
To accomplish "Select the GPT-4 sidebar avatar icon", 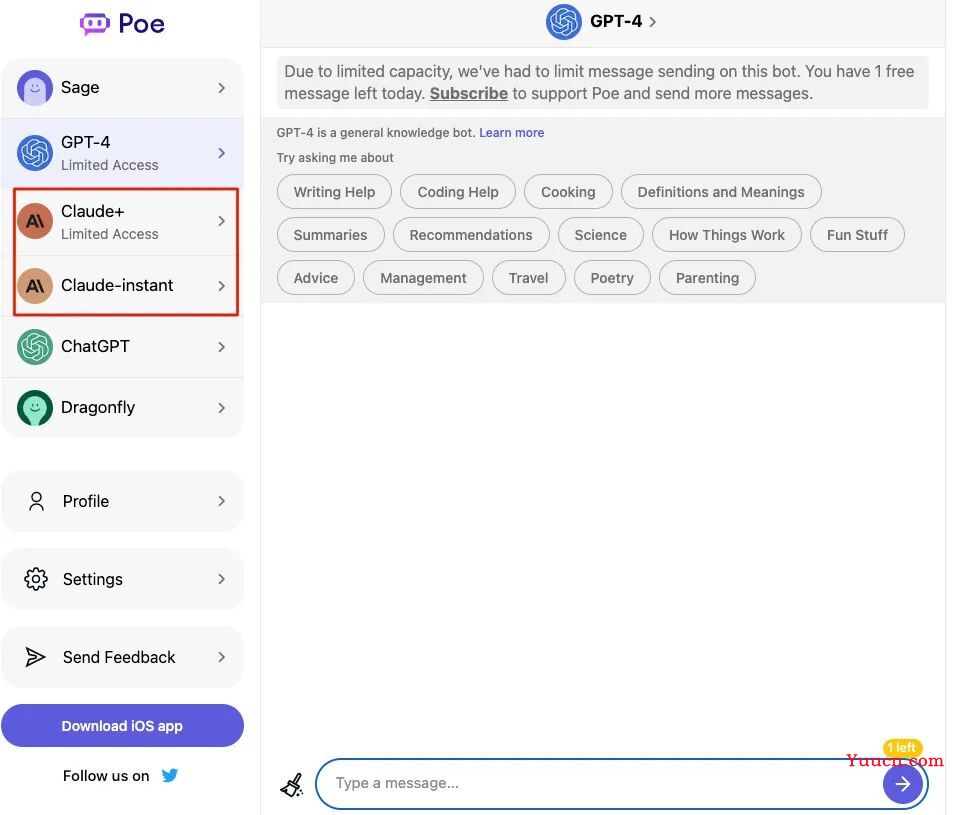I will click(x=35, y=152).
